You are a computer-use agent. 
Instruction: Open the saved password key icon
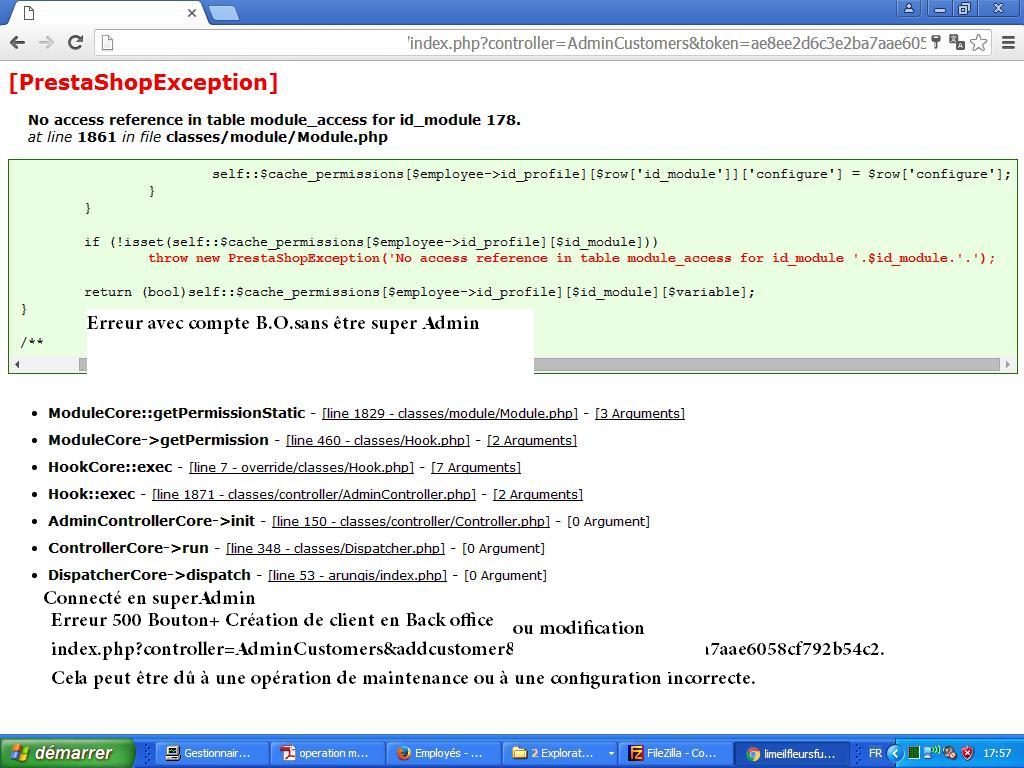click(936, 43)
